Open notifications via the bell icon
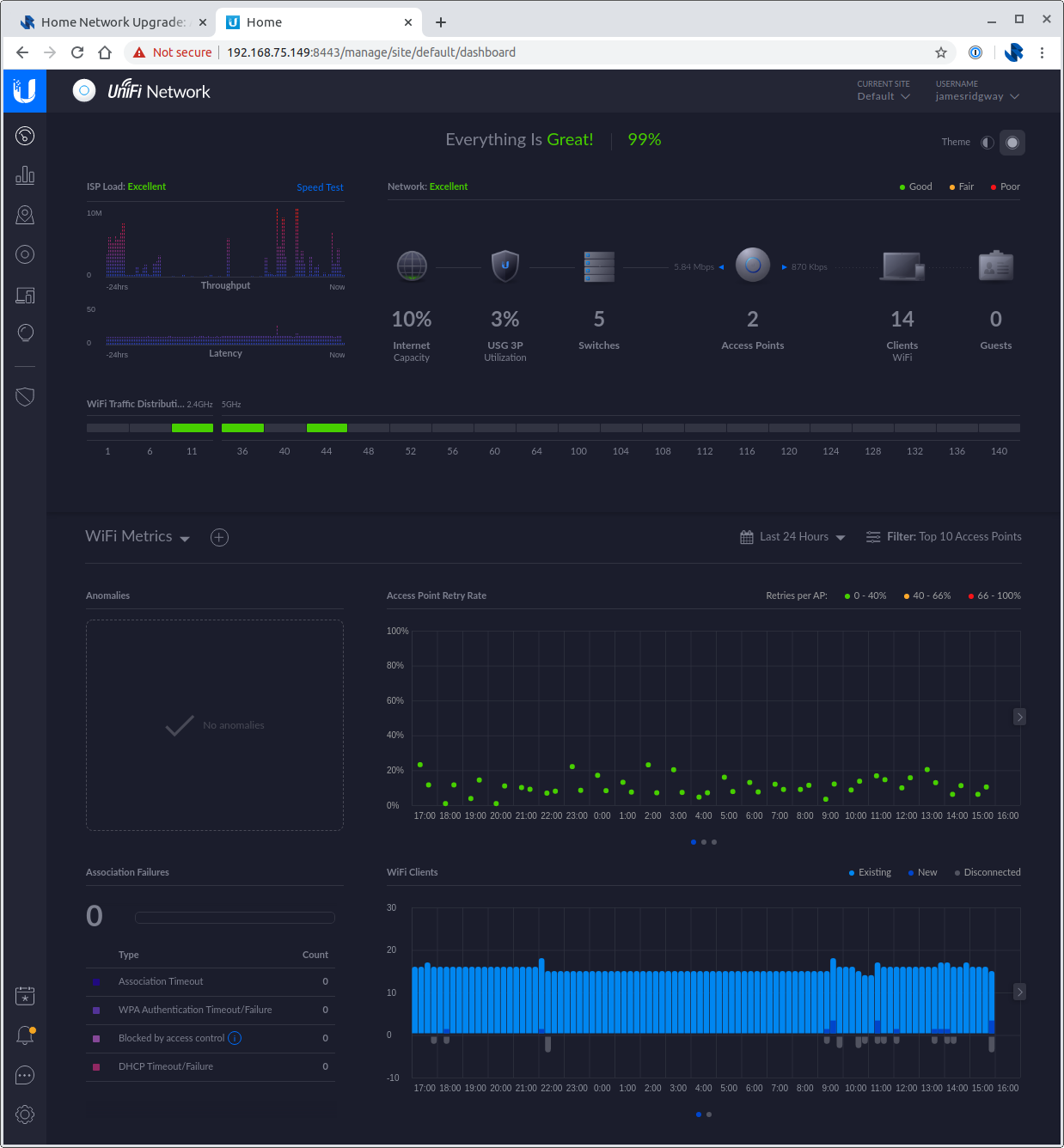 [x=24, y=1035]
